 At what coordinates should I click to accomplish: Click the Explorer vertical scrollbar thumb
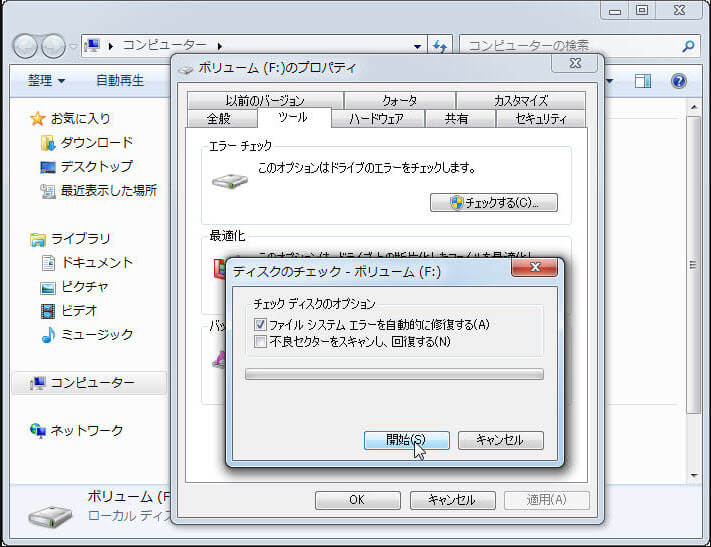(693, 264)
